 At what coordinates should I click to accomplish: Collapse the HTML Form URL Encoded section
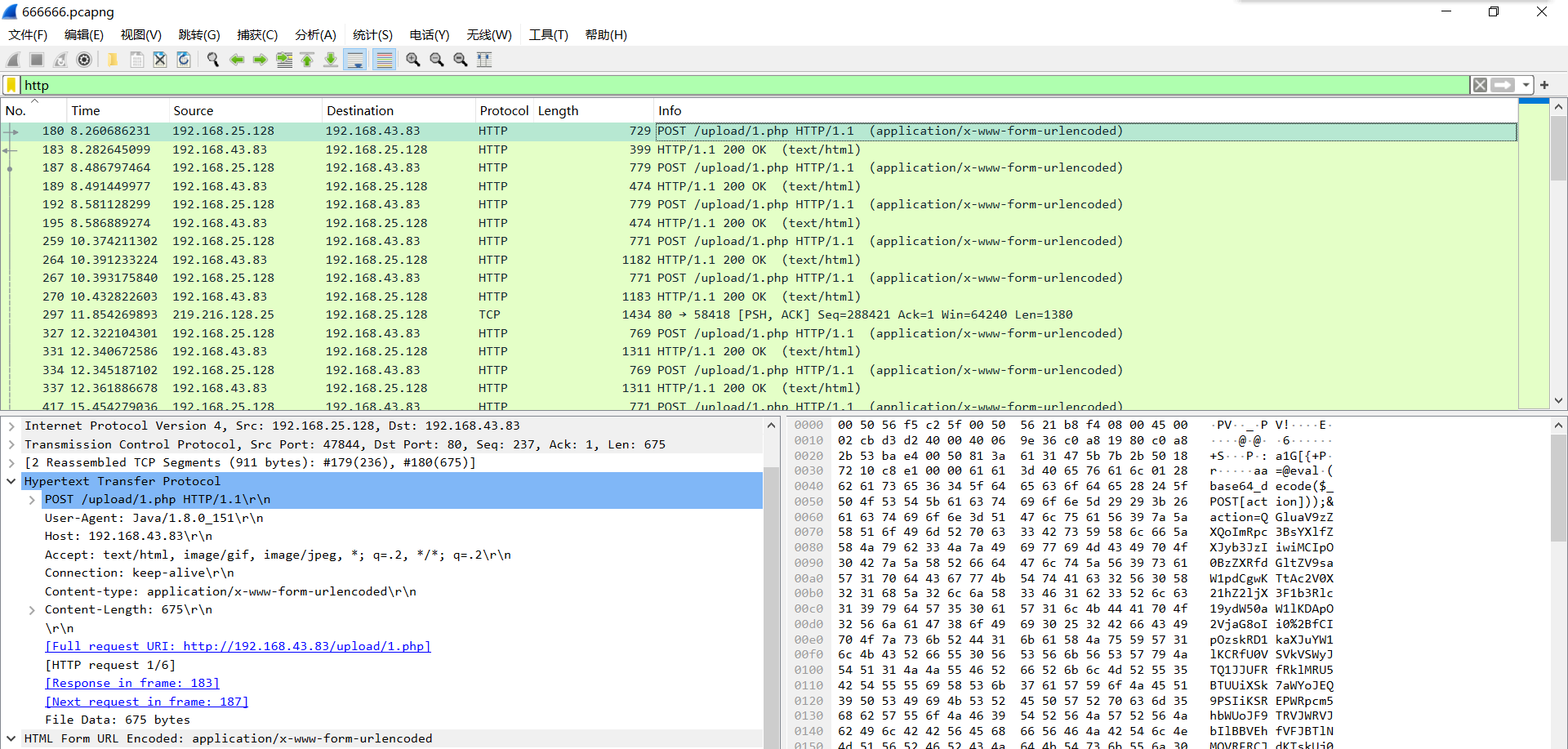click(11, 738)
